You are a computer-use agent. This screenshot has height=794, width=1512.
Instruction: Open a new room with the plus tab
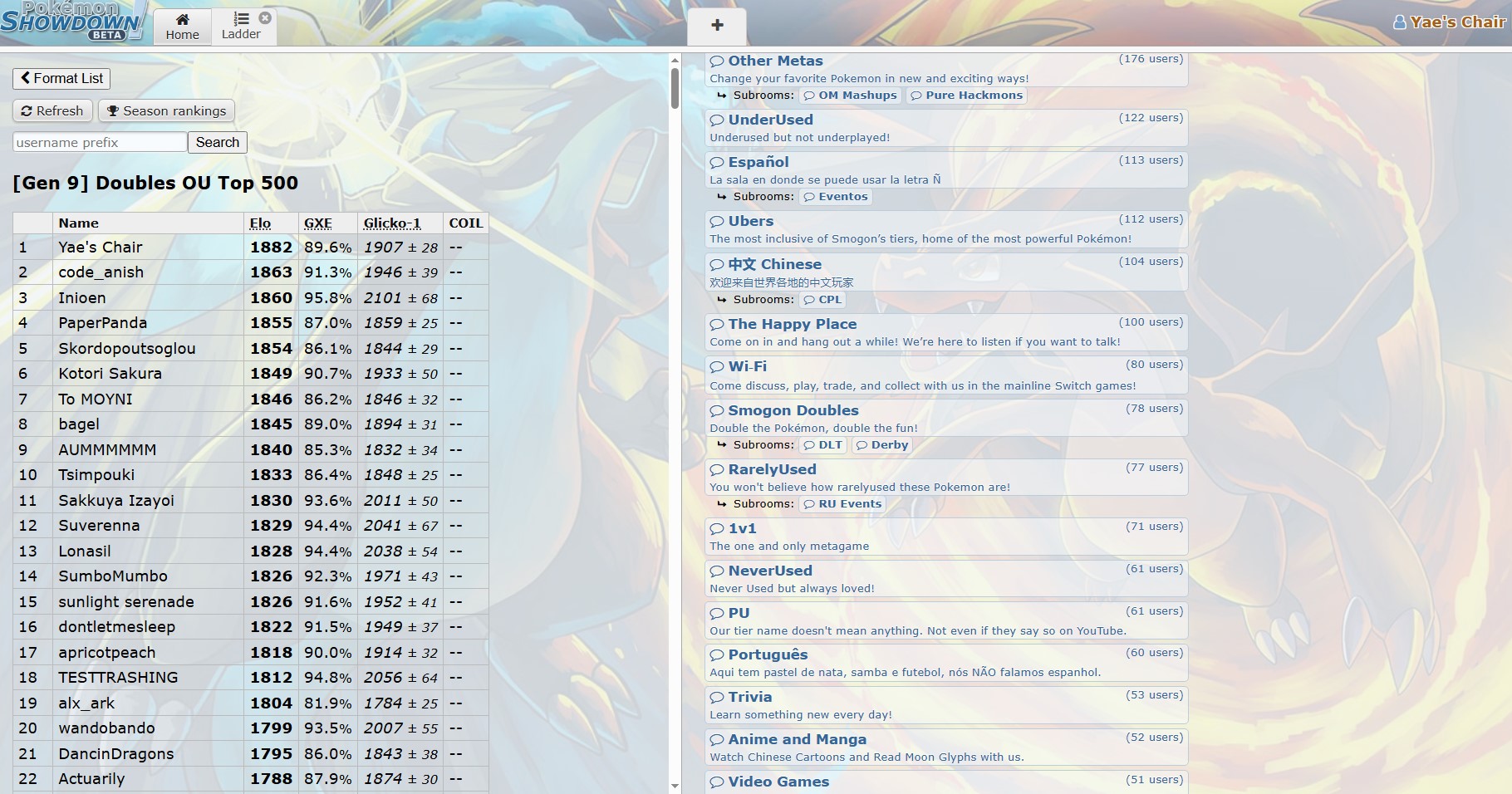717,26
